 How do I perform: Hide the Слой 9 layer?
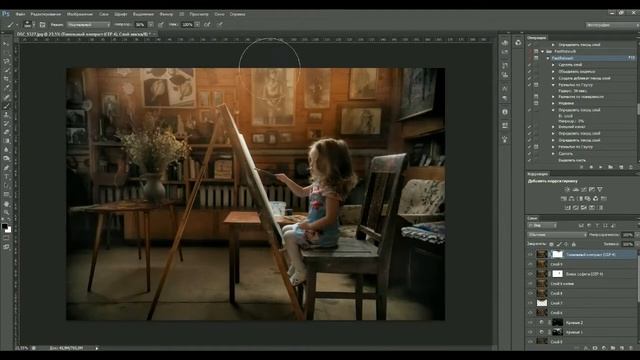530,264
